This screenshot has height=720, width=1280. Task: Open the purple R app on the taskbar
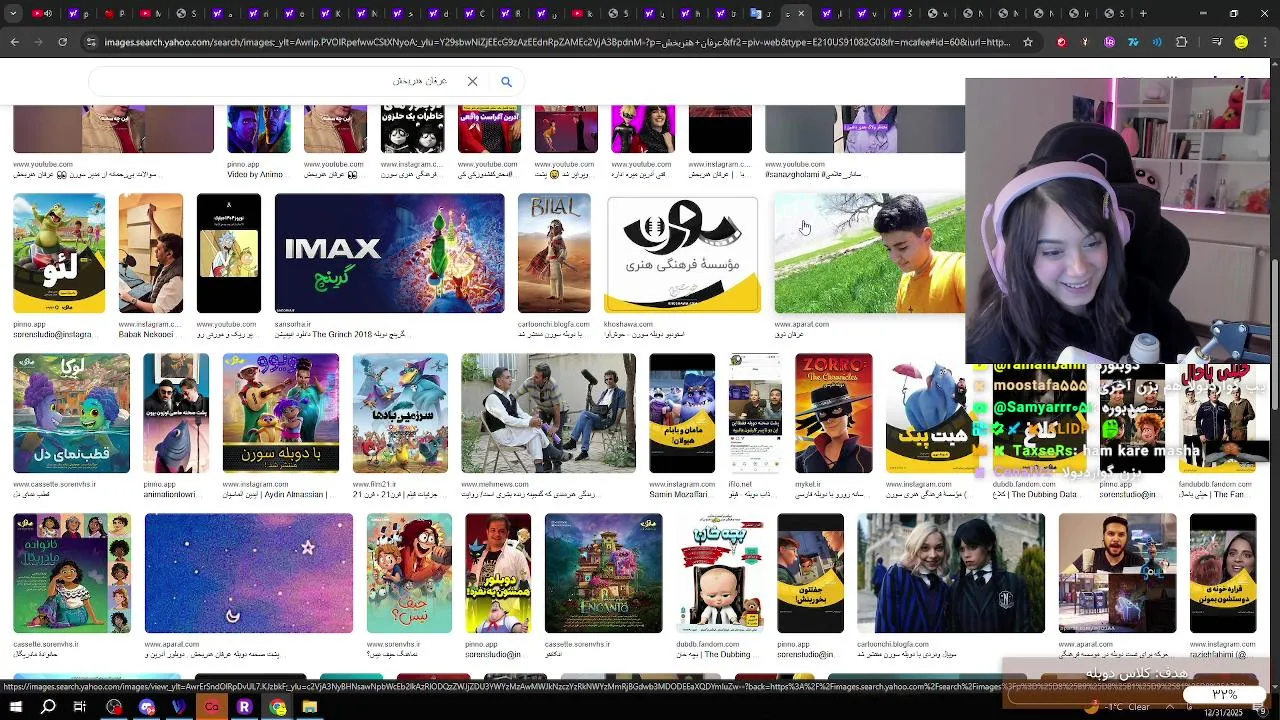(x=244, y=707)
